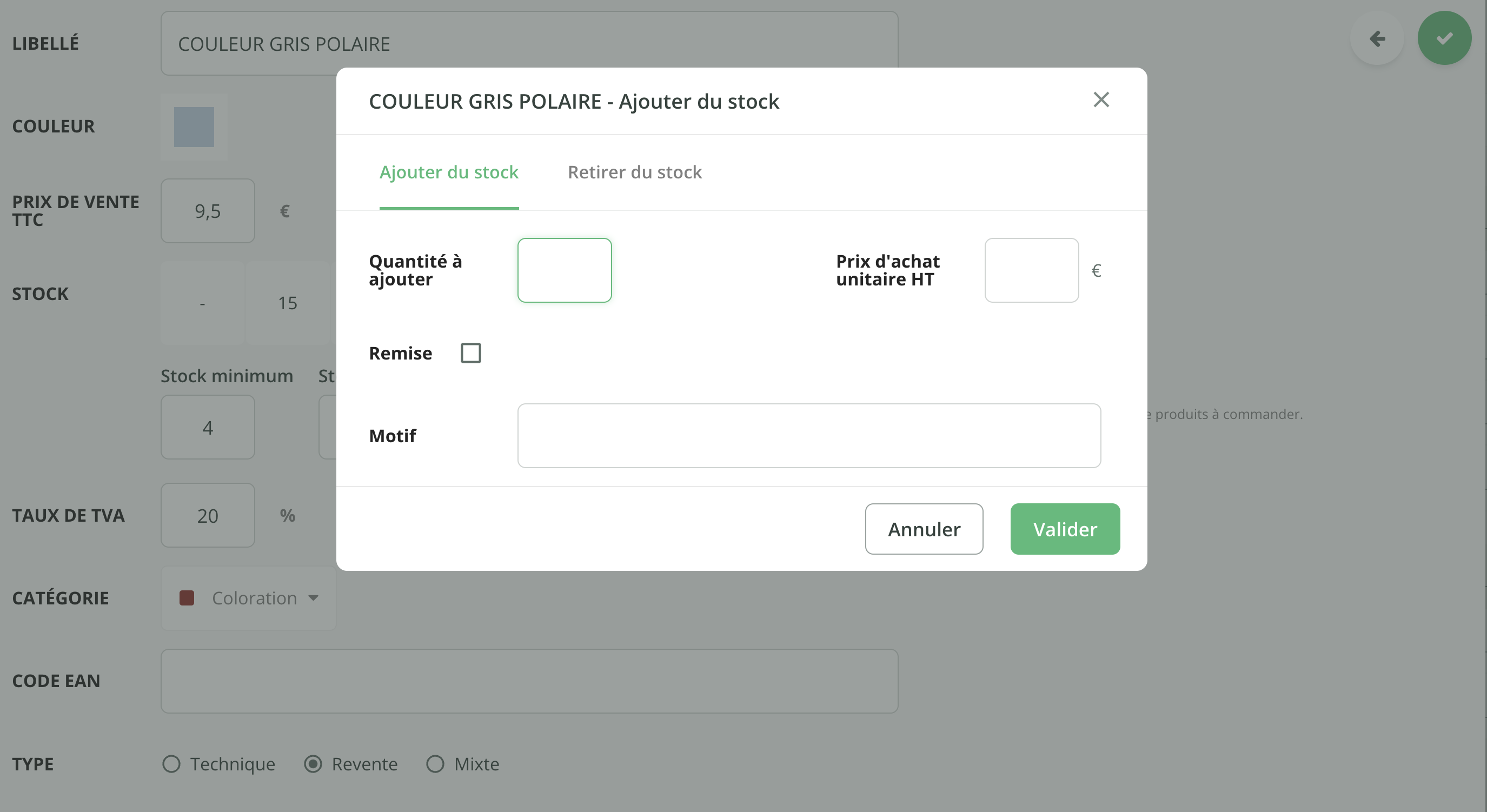
Task: Click the Prix d'achat unitaire HT field
Action: point(1031,270)
